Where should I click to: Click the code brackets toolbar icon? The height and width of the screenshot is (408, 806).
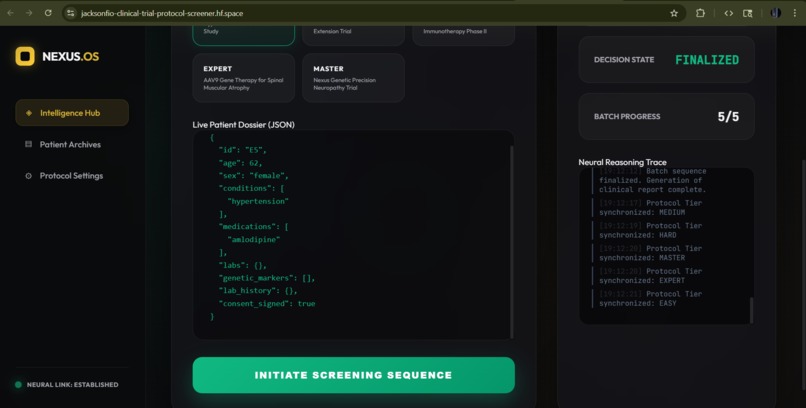click(728, 13)
